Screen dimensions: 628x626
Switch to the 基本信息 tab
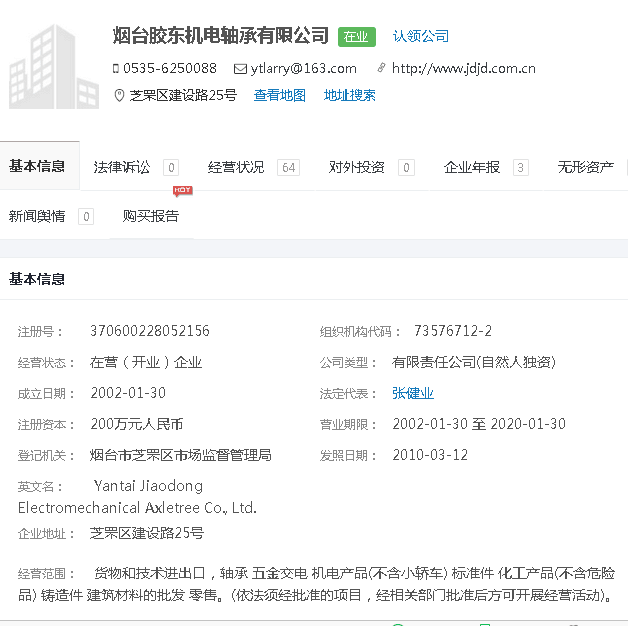tap(38, 167)
